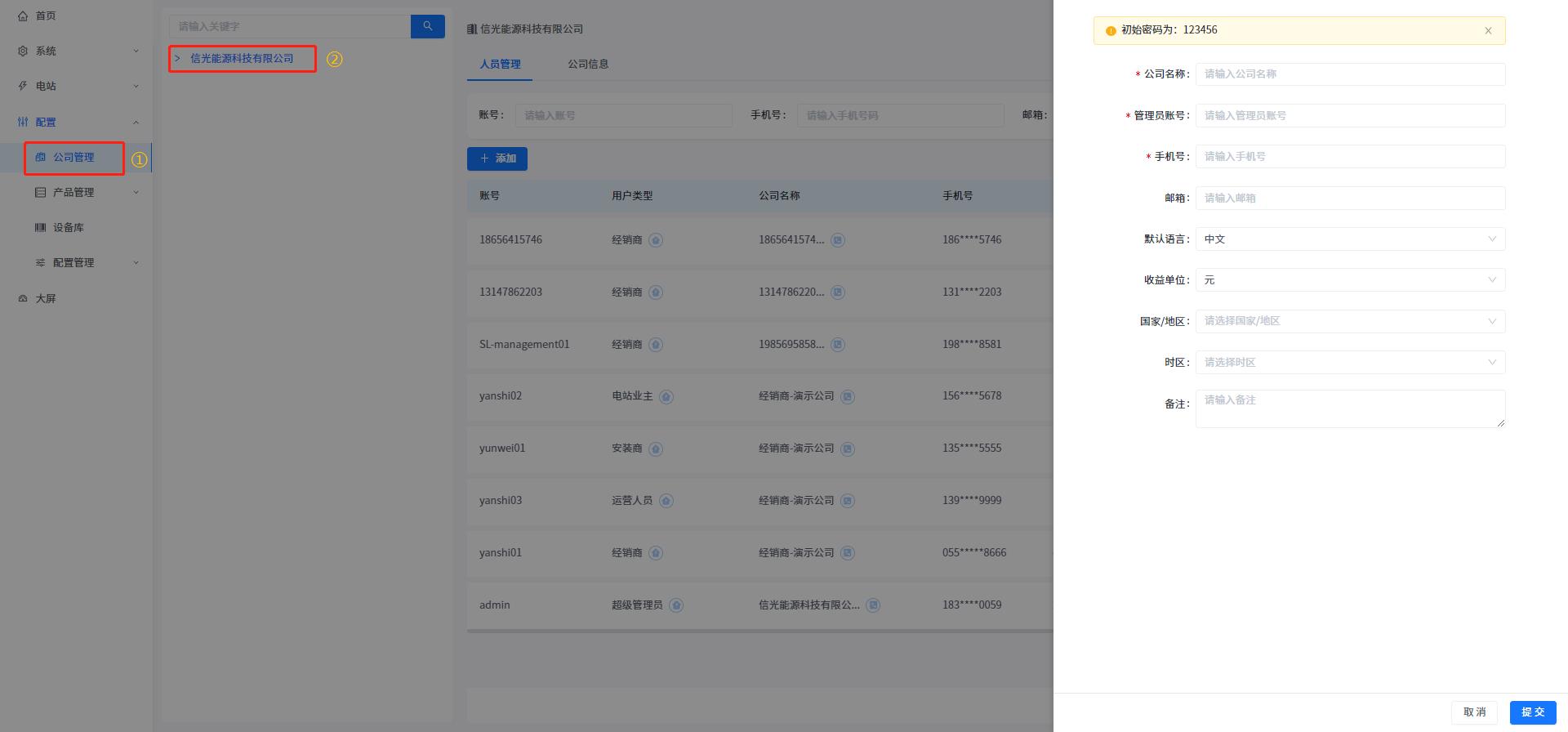
Task: Open the 收益单位 dropdown
Action: (1349, 280)
